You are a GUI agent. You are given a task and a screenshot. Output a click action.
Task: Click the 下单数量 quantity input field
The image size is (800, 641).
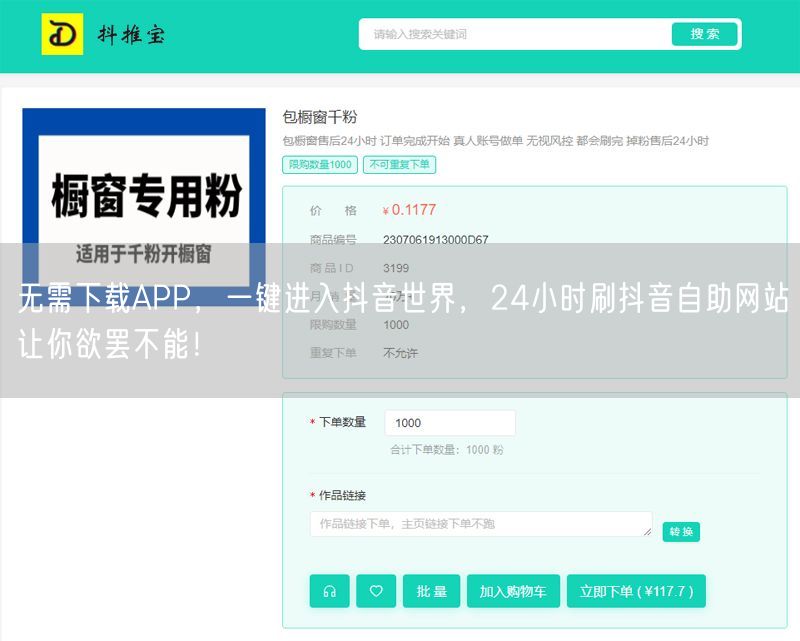(x=450, y=423)
